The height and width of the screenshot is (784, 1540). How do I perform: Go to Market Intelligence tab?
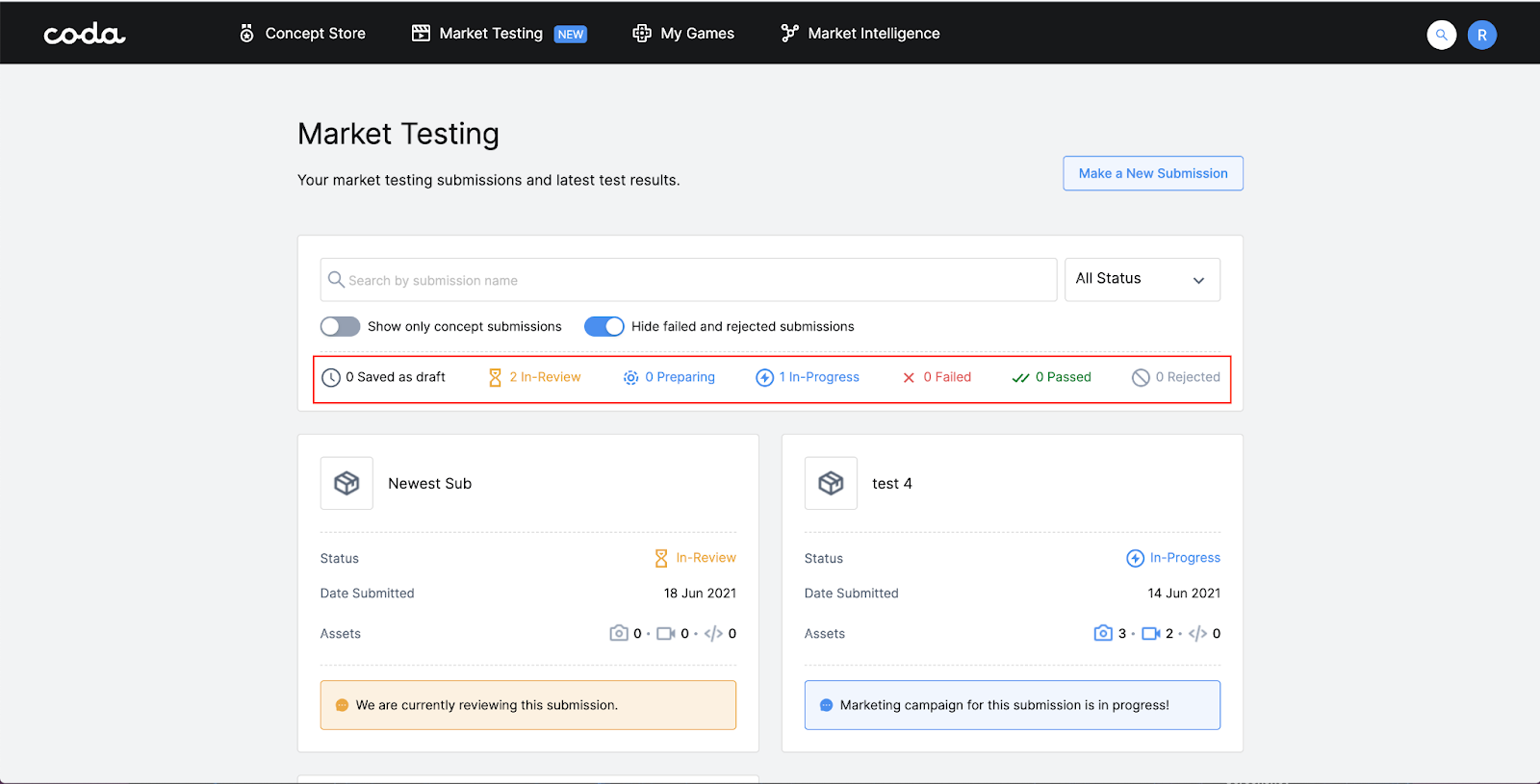860,34
